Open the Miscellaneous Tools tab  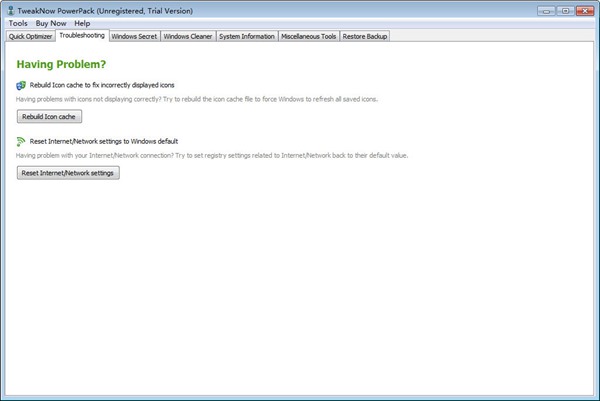coord(308,36)
